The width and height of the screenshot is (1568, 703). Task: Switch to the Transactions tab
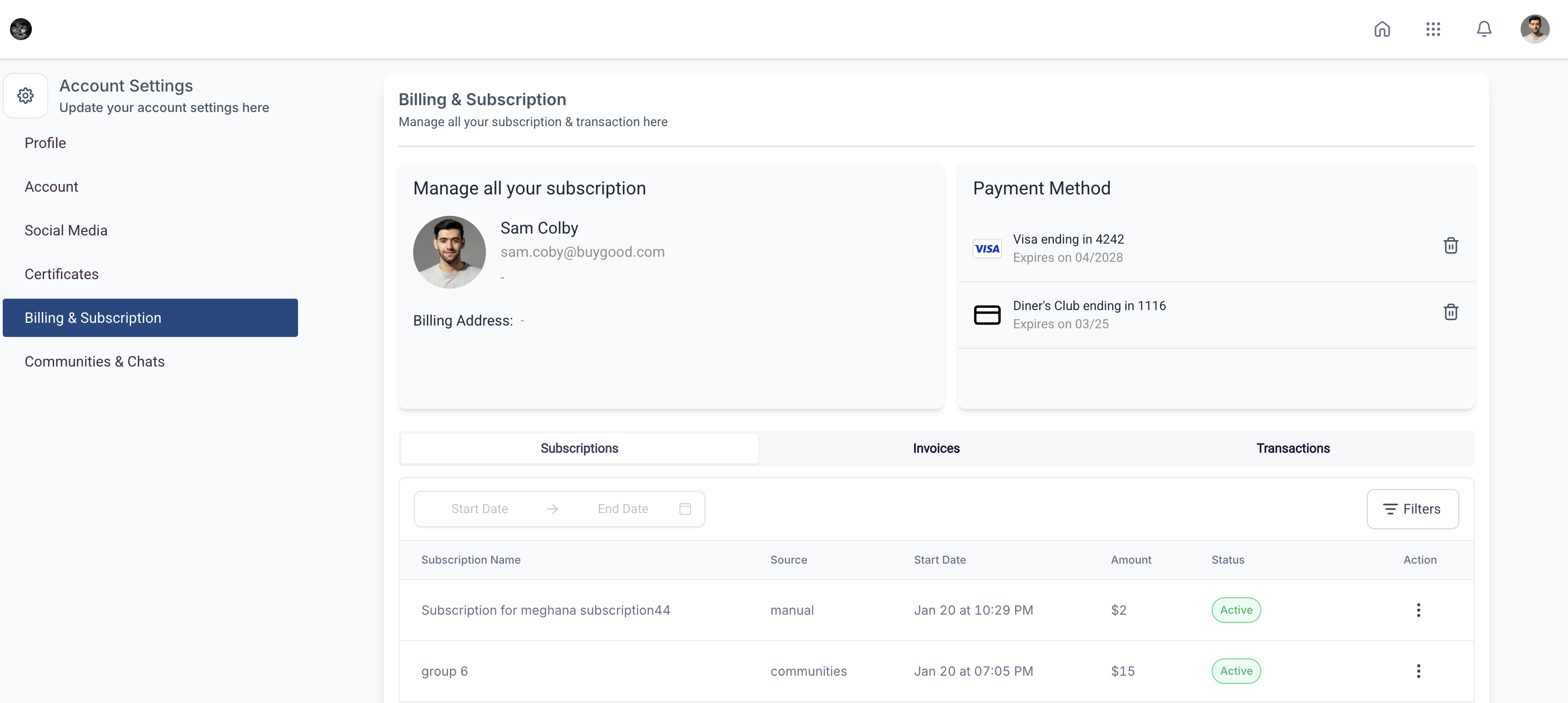point(1292,448)
